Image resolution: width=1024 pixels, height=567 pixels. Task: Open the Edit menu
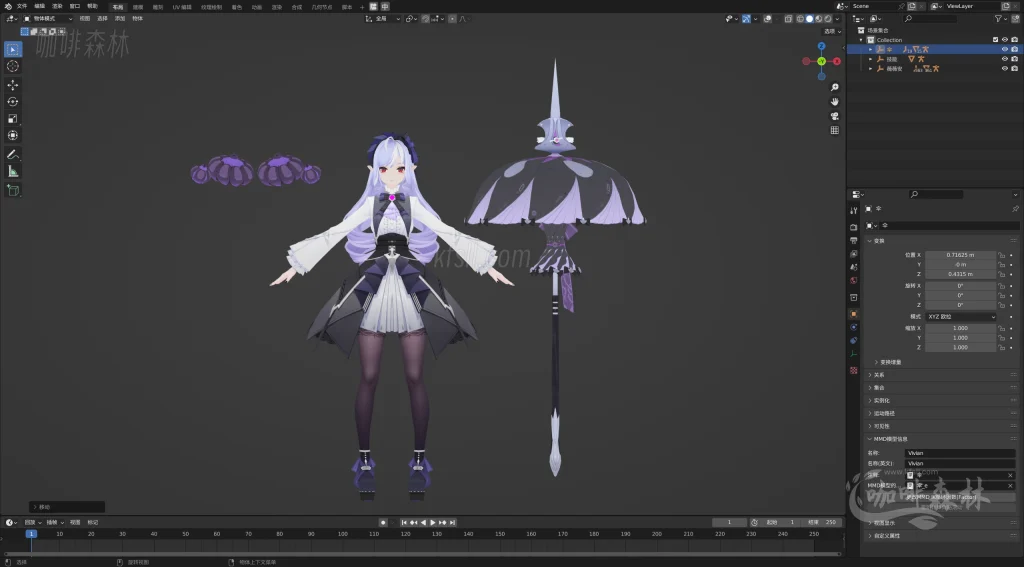(39, 6)
